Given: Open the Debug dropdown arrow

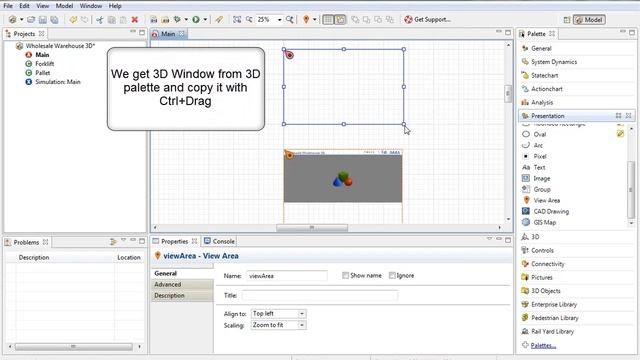Looking at the screenshot, I should coord(186,19).
